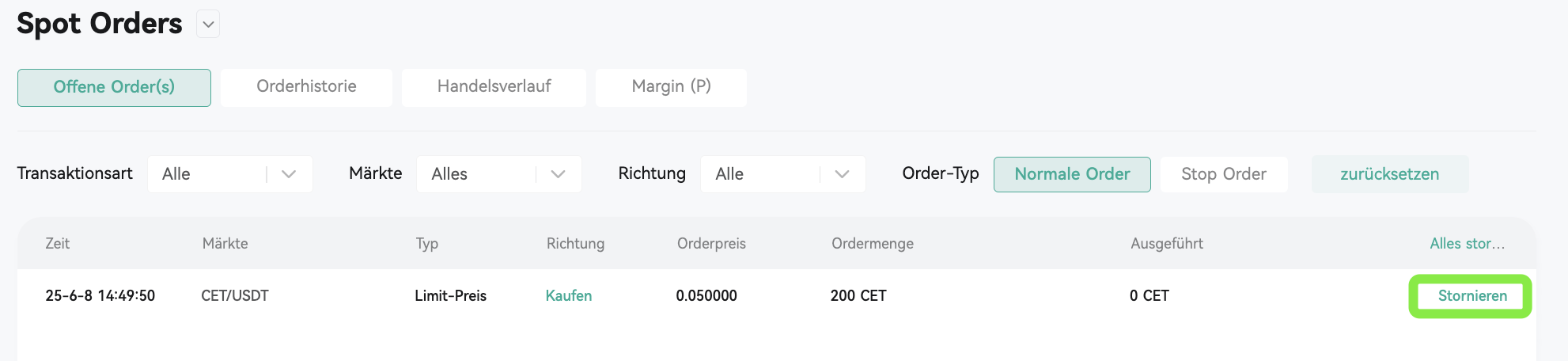Click the Zeit column header
The height and width of the screenshot is (361, 1568).
click(58, 244)
